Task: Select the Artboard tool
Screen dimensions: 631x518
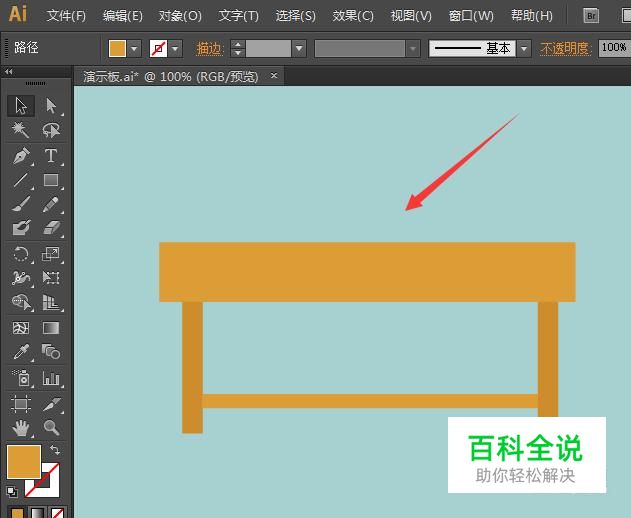Action: coord(21,404)
